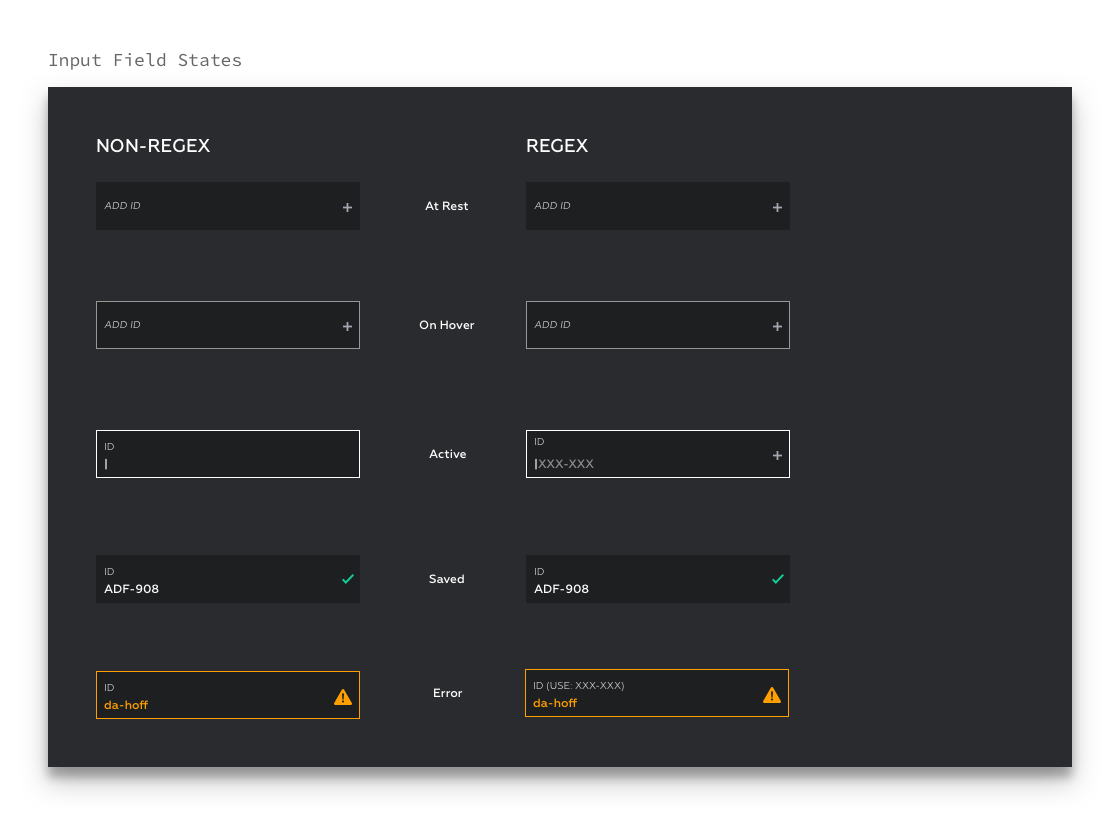
Task: Click the green checkmark in Non-Regex Saved field
Action: 348,579
